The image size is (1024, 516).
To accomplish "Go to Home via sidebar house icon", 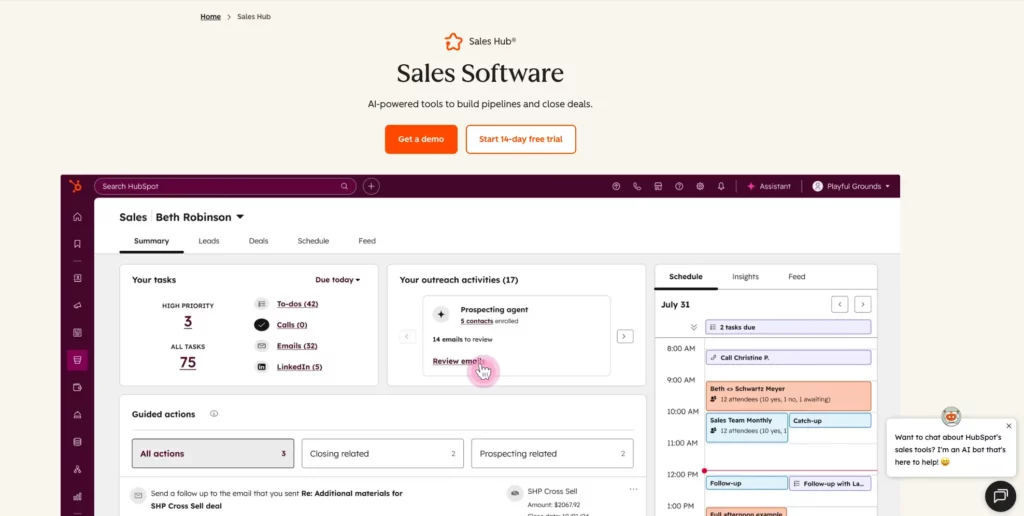I will [x=77, y=217].
